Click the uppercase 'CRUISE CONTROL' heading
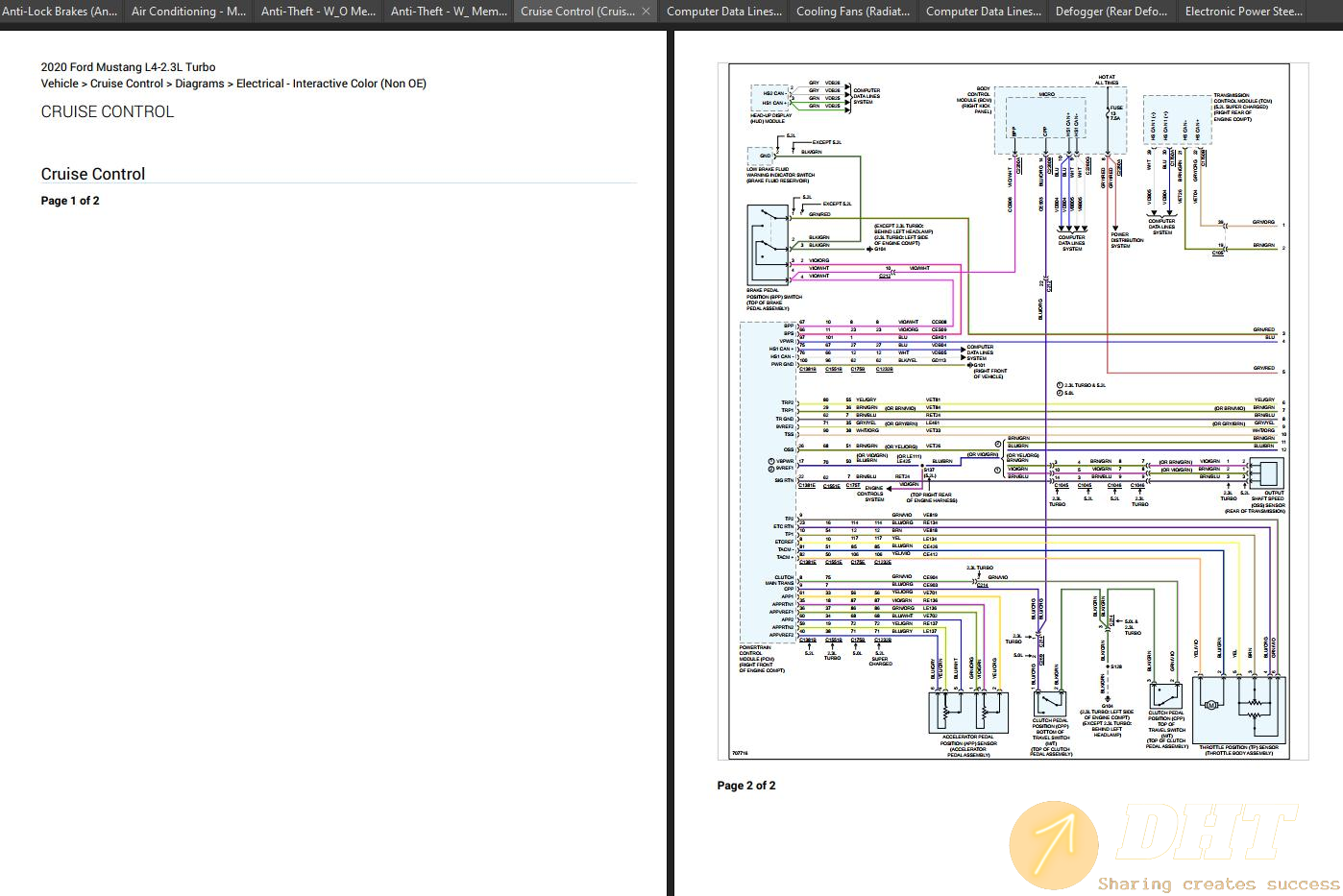 [108, 111]
